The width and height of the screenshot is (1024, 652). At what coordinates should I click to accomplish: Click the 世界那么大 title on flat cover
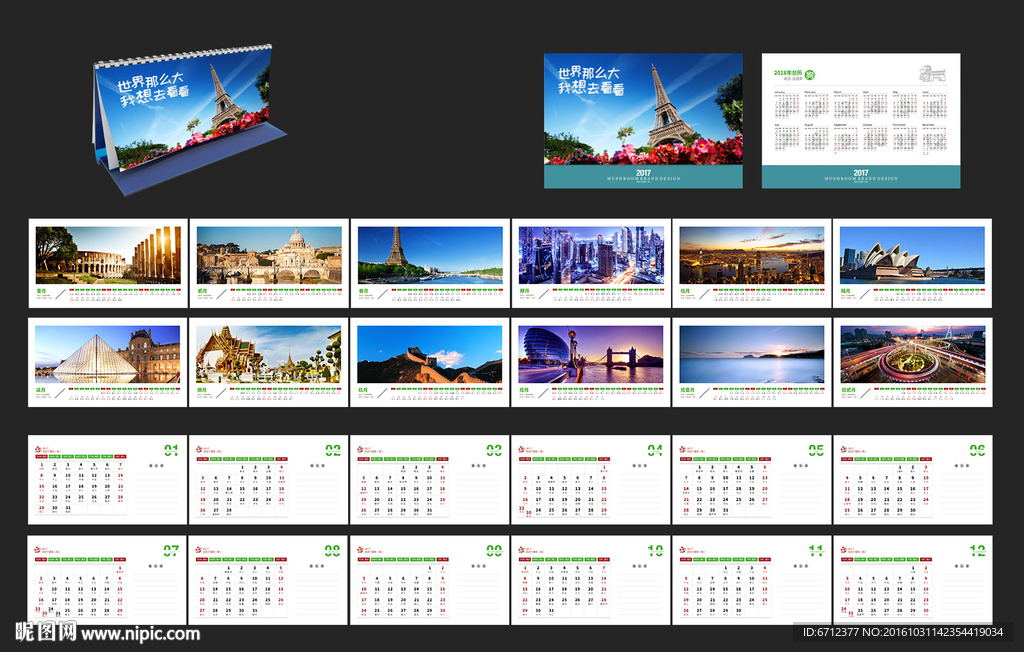pyautogui.click(x=588, y=73)
